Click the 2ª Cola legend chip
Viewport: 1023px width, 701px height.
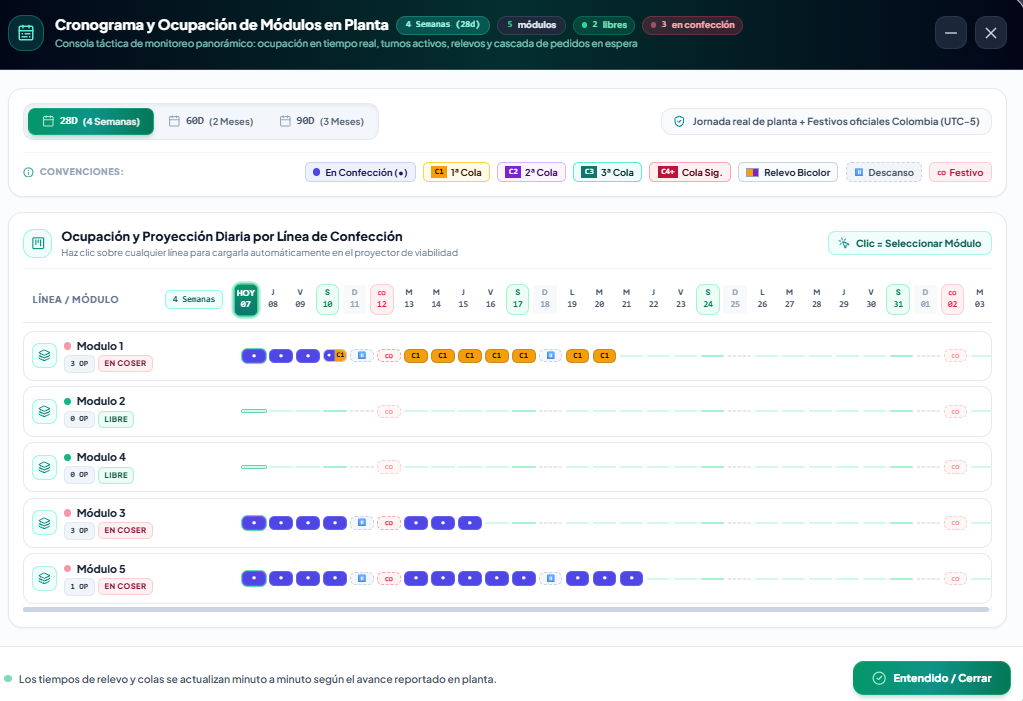pos(531,172)
